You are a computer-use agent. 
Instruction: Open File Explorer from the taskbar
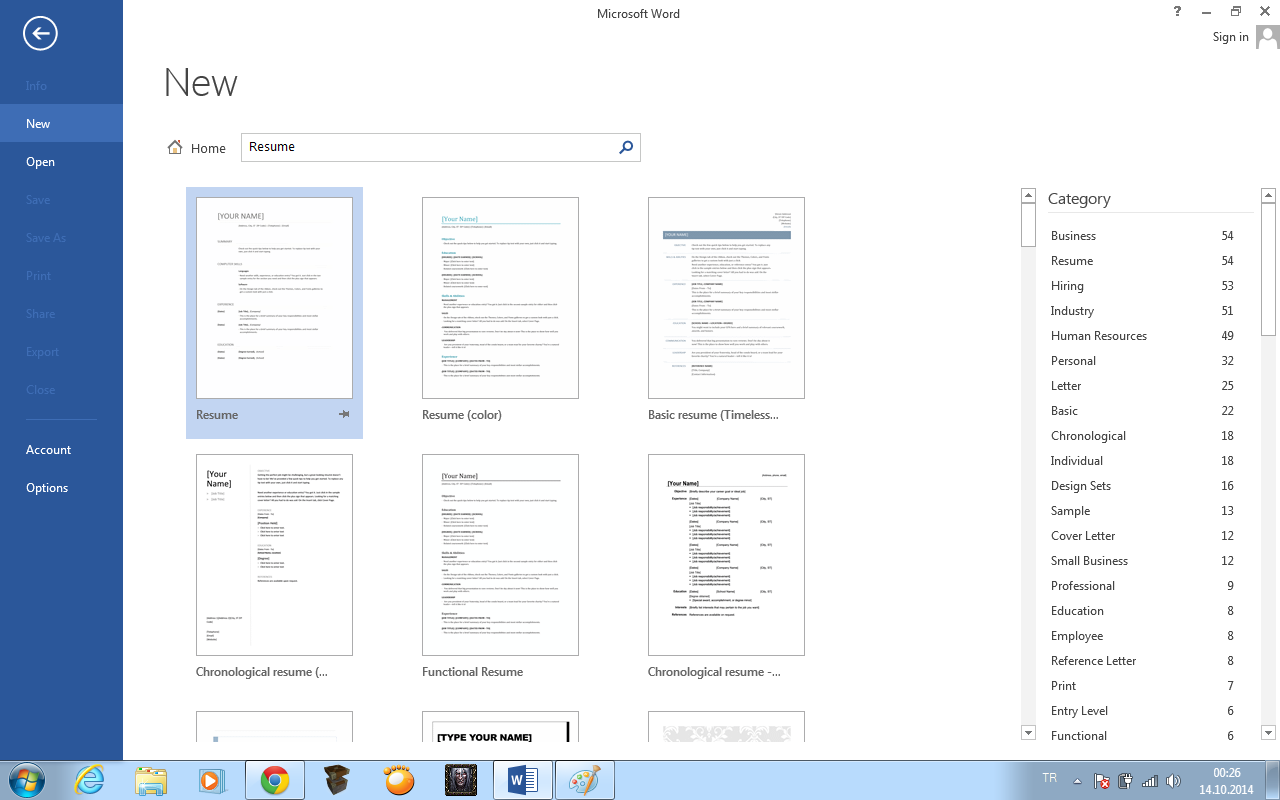151,779
